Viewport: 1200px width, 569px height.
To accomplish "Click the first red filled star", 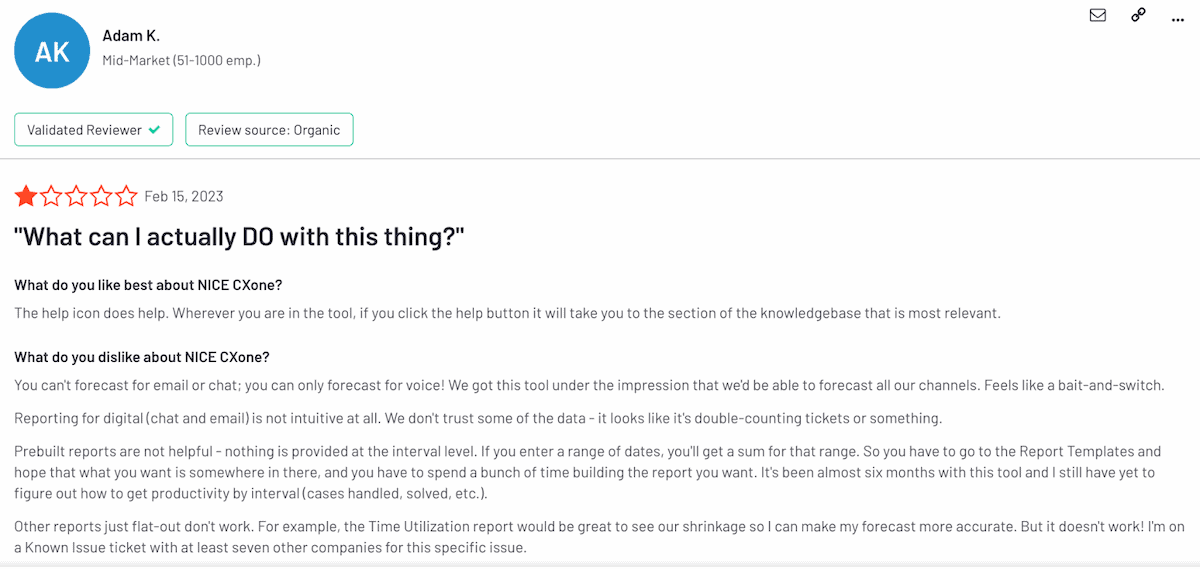I will 26,196.
